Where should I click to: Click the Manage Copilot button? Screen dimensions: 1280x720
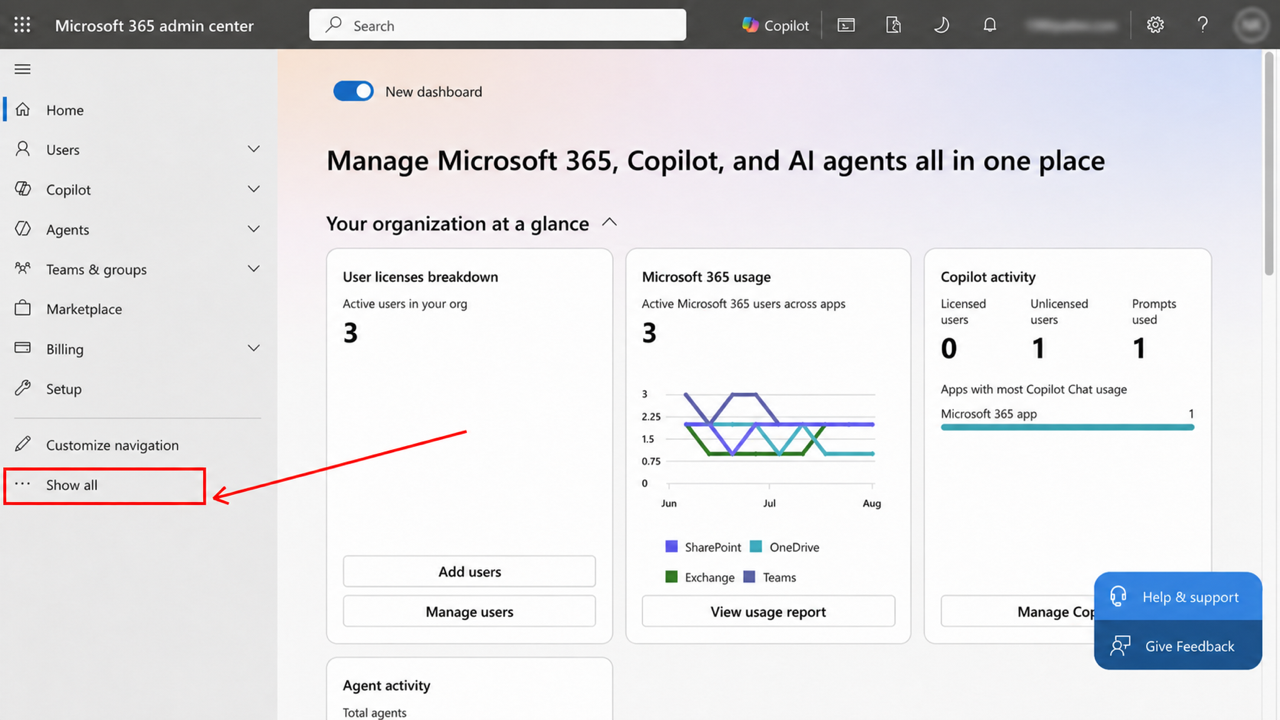click(1018, 612)
